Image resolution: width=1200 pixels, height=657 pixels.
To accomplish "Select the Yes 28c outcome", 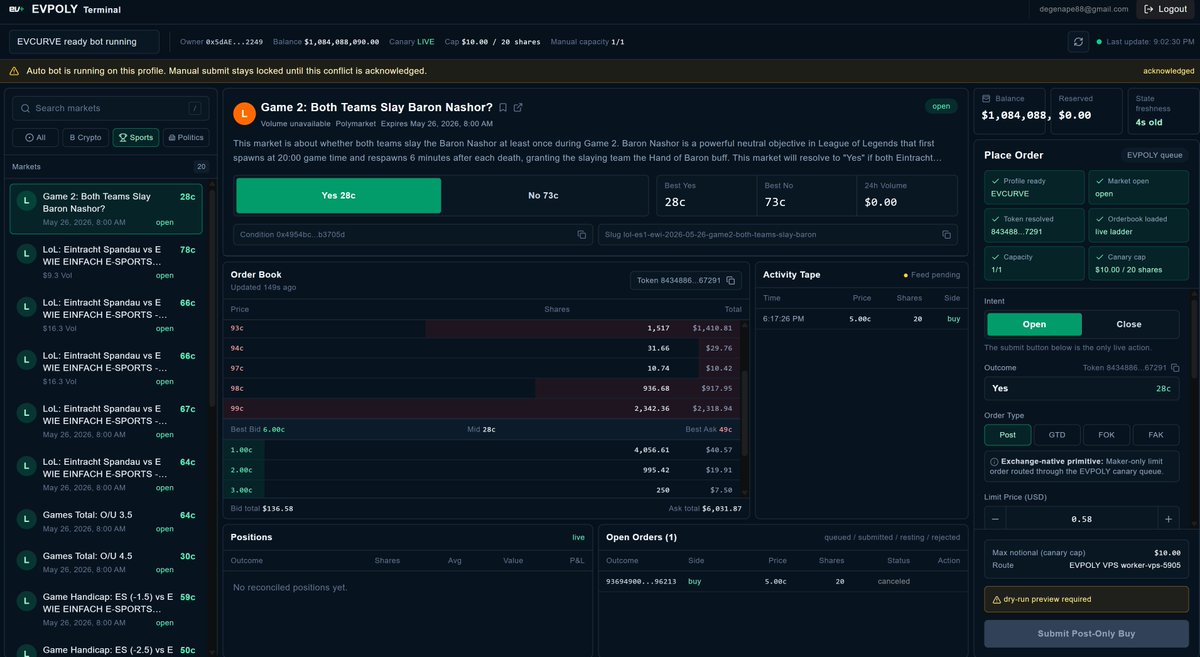I will 338,196.
